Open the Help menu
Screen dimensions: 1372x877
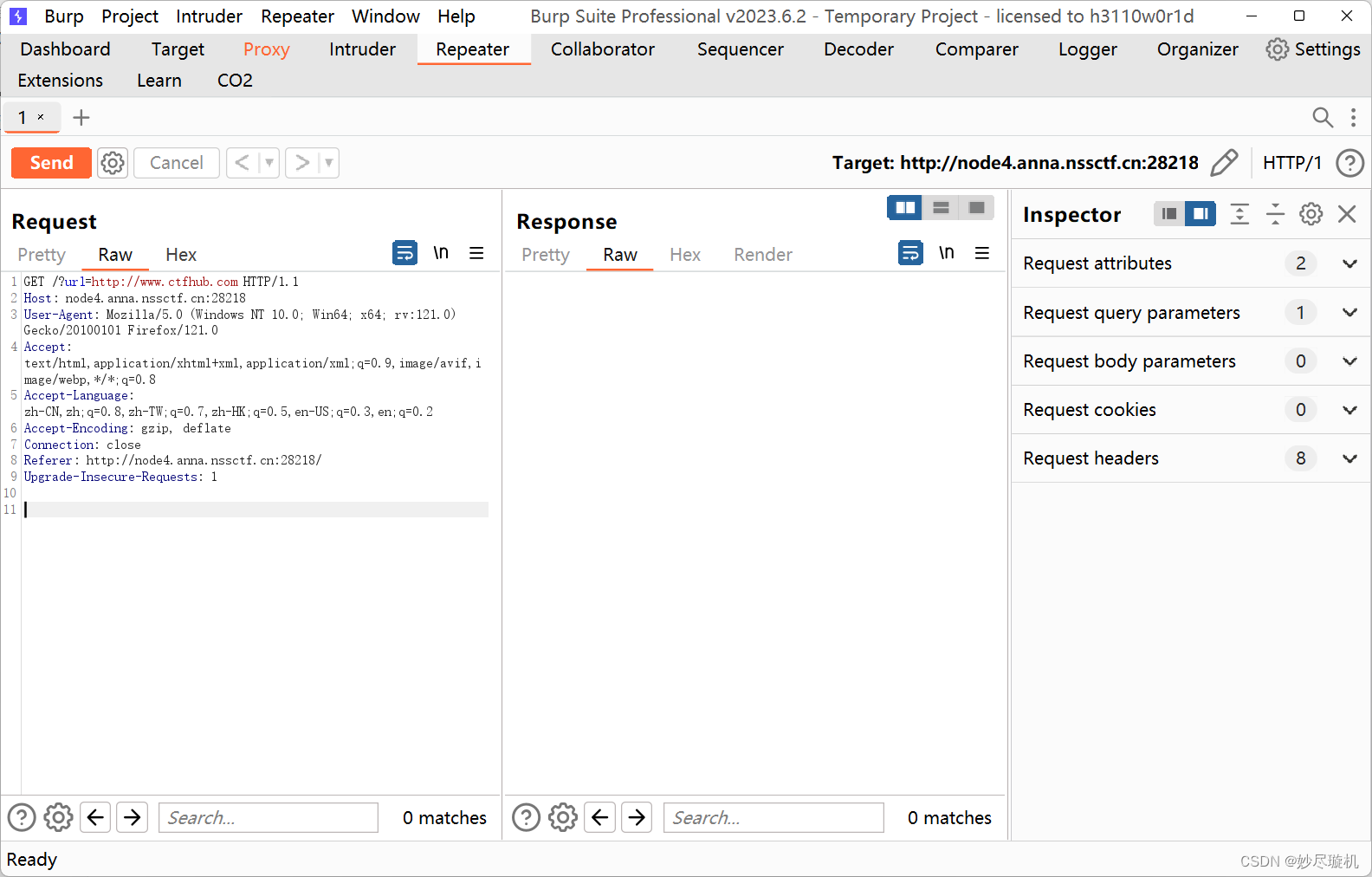pos(456,16)
